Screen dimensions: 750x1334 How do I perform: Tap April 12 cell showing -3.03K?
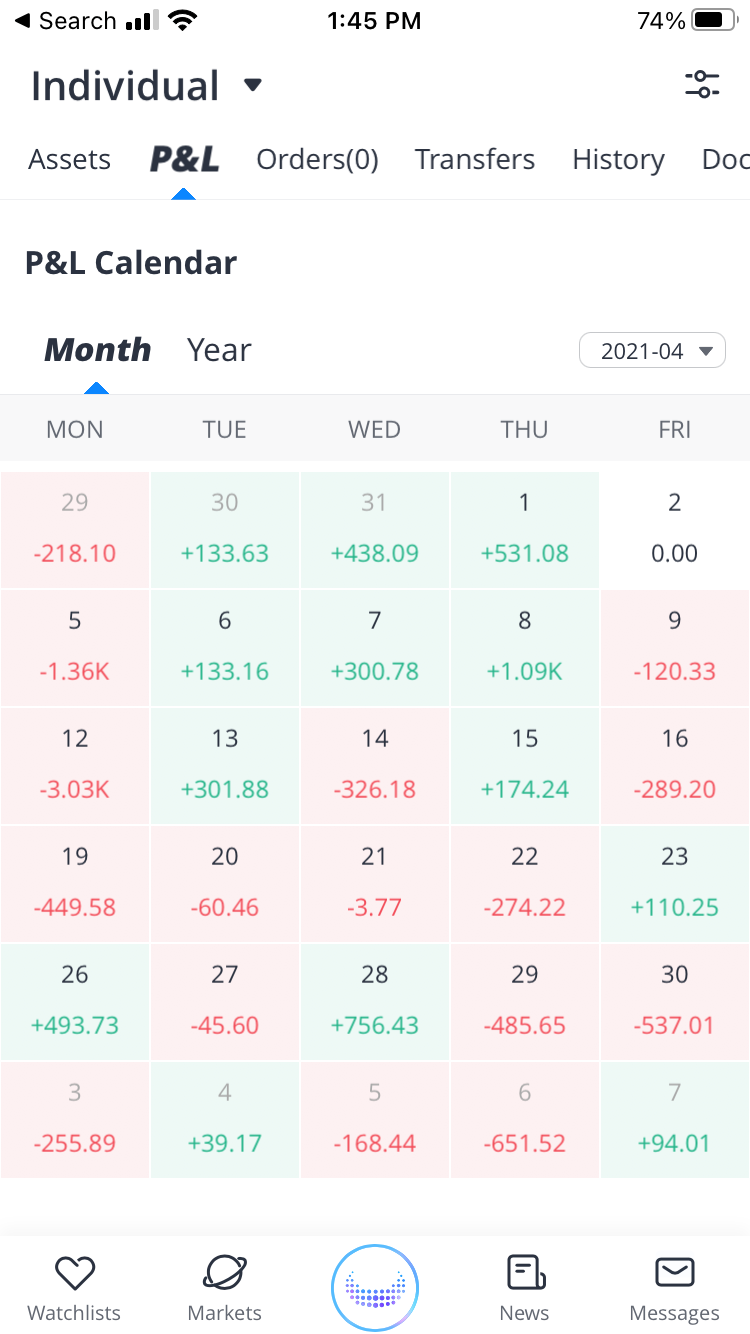75,766
